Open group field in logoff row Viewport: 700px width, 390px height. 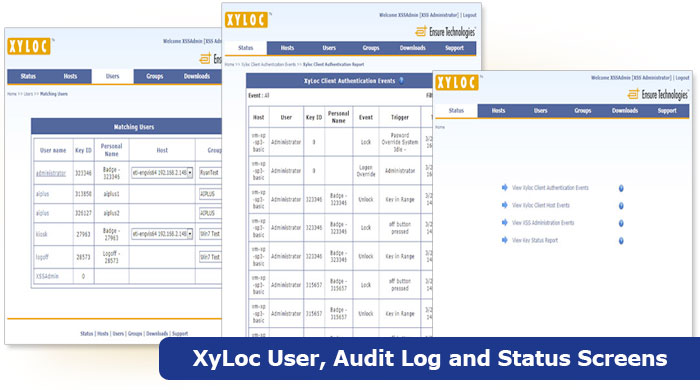click(210, 257)
